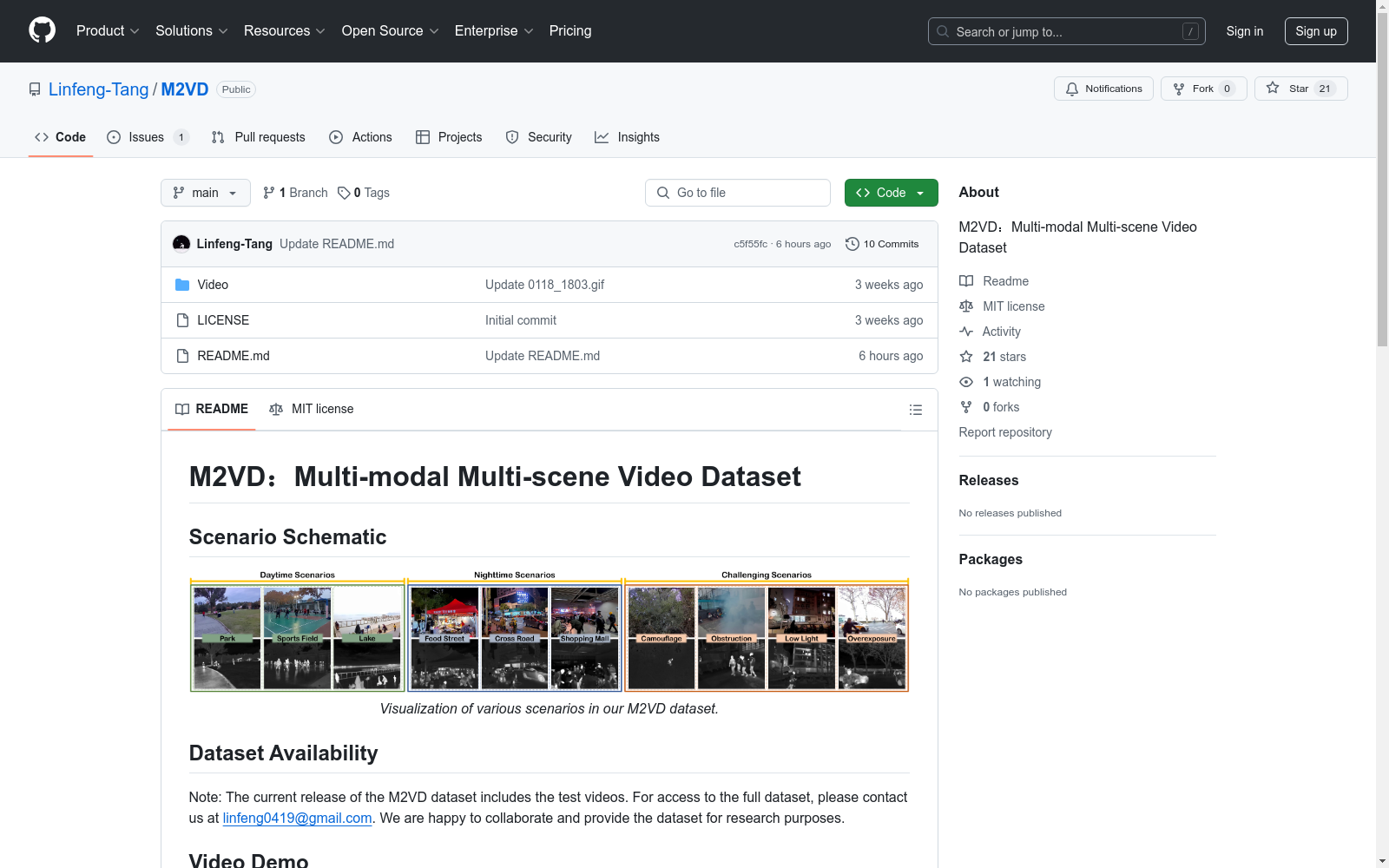Viewport: 1389px width, 868px height.
Task: Click the pulse icon beside Activity
Action: tap(966, 332)
